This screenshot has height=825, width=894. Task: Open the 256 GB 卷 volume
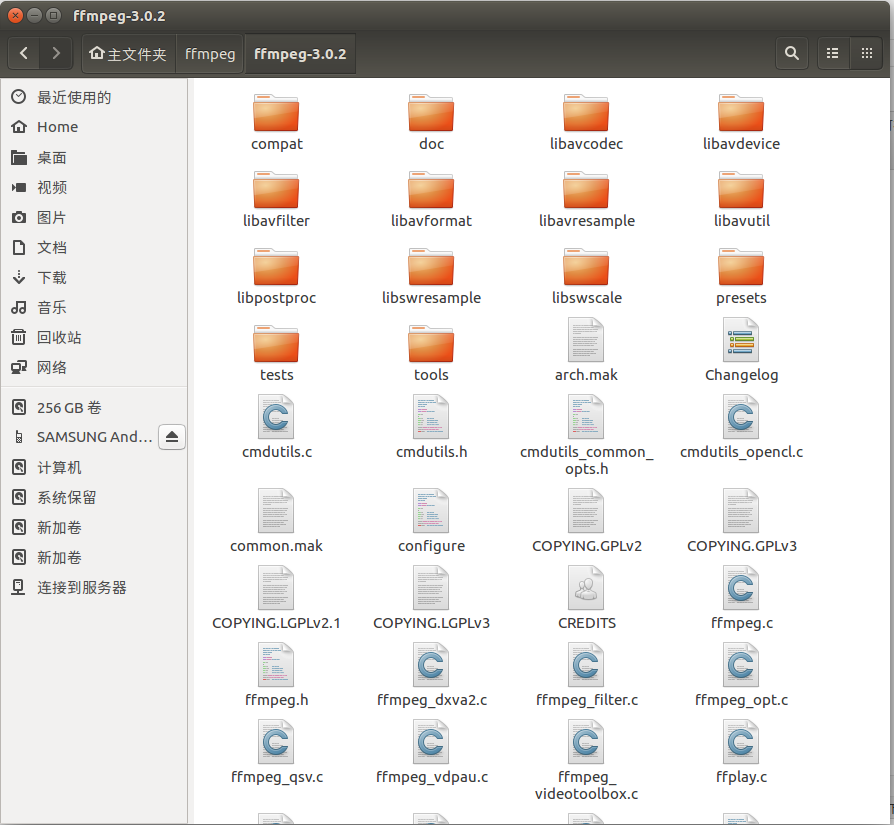tap(94, 408)
